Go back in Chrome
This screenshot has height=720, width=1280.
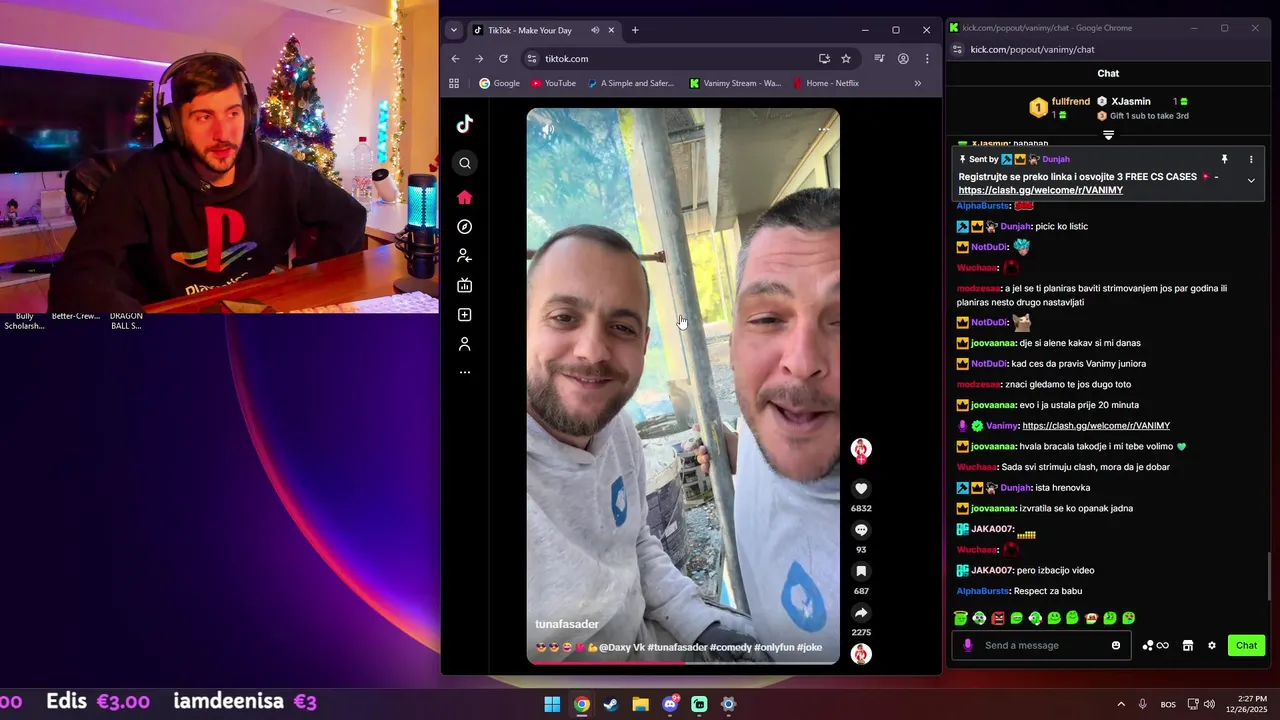[455, 59]
